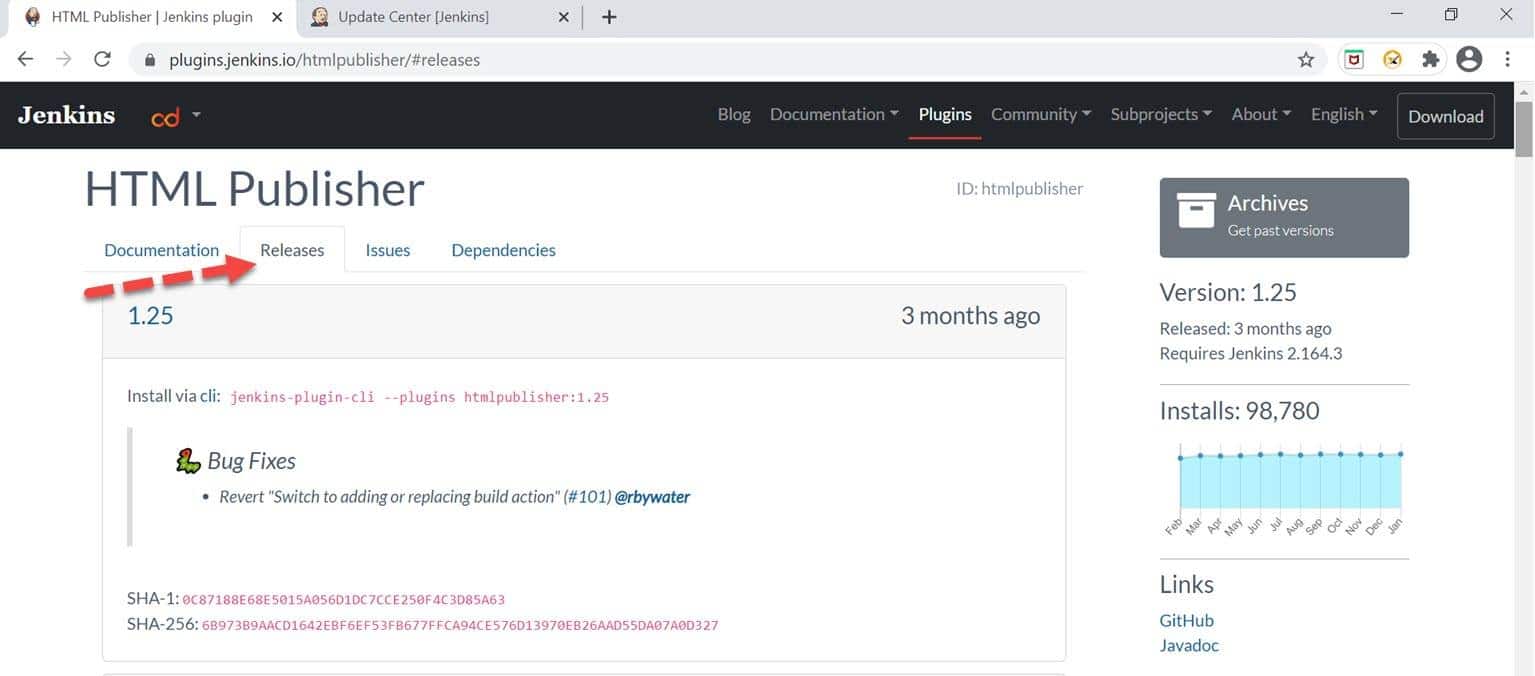1535x676 pixels.
Task: Click the yellow round extension icon
Action: coord(1392,60)
